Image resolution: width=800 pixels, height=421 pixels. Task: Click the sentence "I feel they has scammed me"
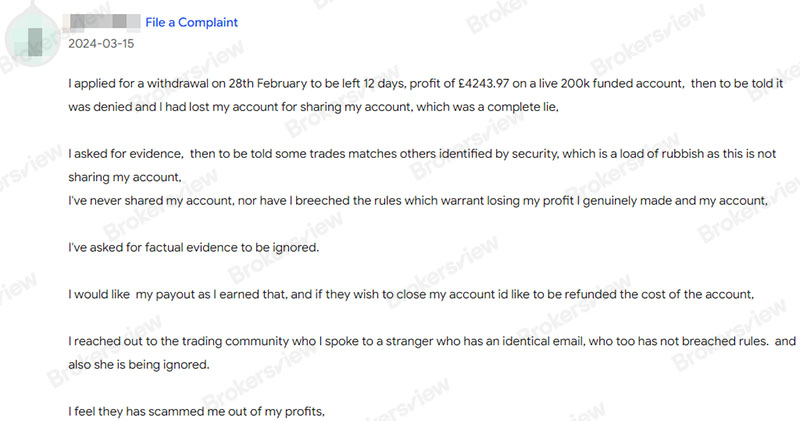point(198,411)
